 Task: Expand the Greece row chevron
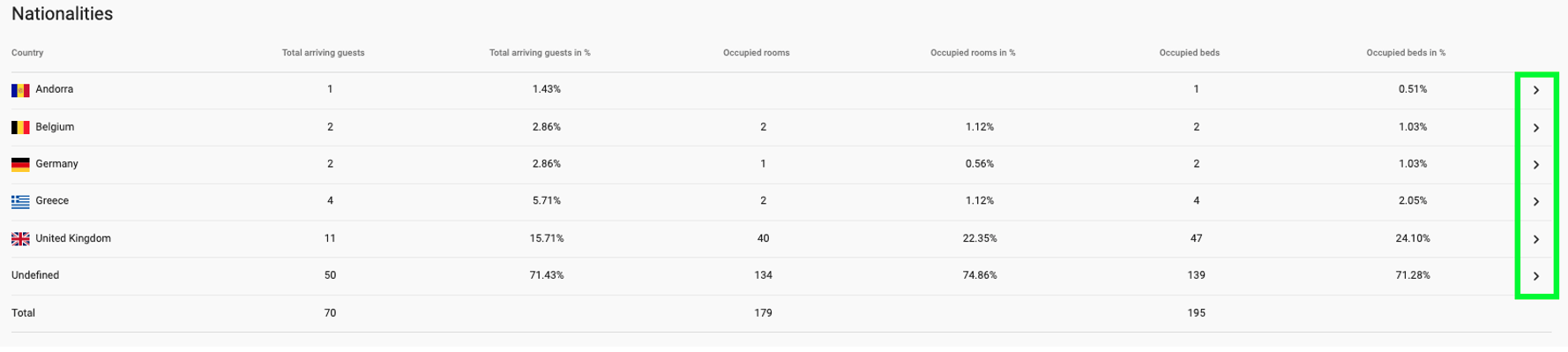coord(1535,202)
